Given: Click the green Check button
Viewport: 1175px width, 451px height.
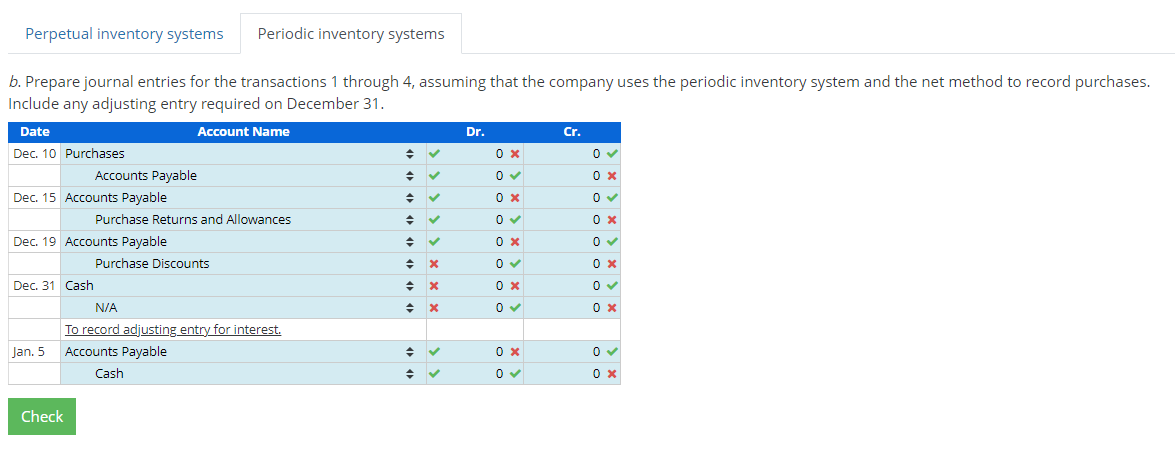Looking at the screenshot, I should pyautogui.click(x=42, y=417).
